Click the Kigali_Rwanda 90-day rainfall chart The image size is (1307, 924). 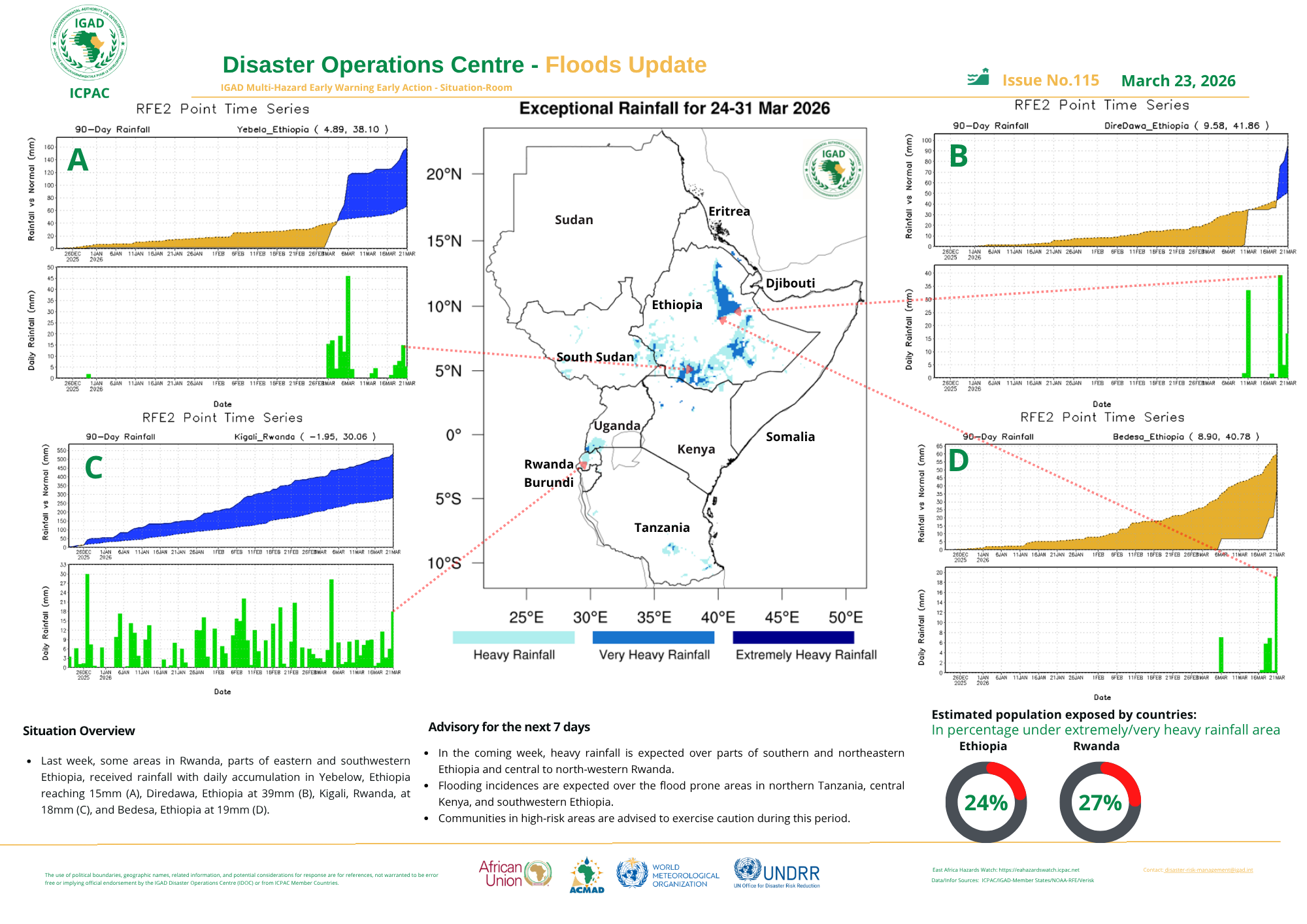[231, 497]
